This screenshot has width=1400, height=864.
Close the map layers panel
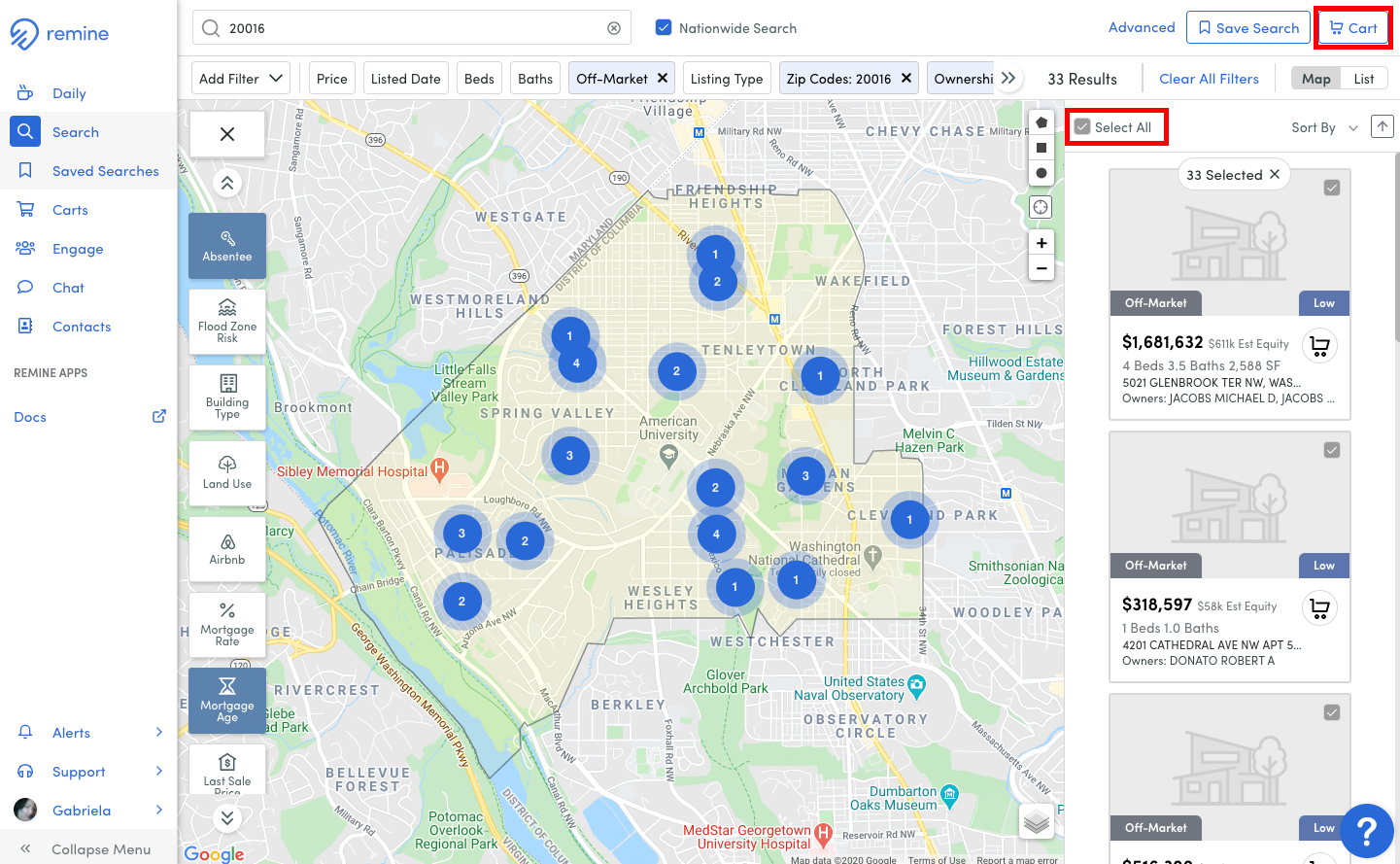point(227,134)
